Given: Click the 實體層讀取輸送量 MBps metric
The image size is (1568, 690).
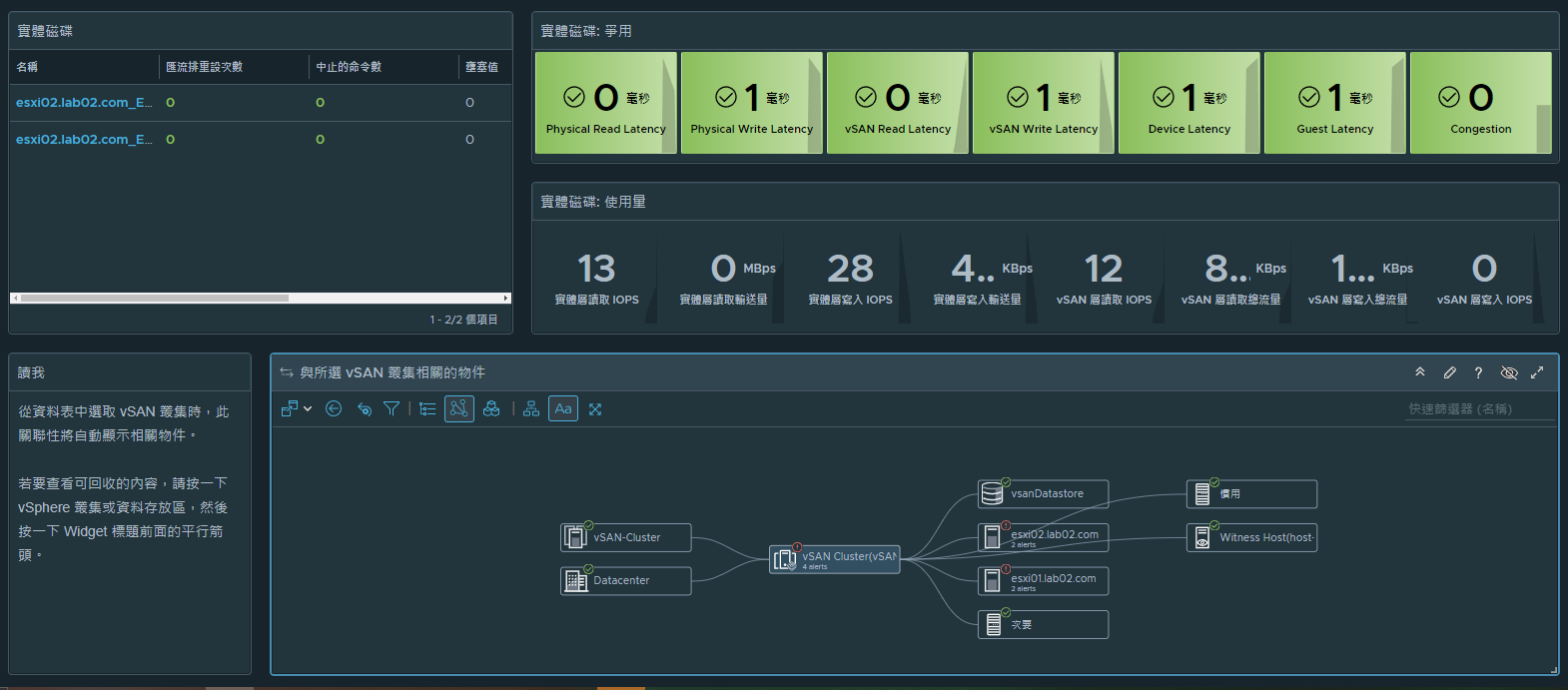Looking at the screenshot, I should (x=724, y=278).
